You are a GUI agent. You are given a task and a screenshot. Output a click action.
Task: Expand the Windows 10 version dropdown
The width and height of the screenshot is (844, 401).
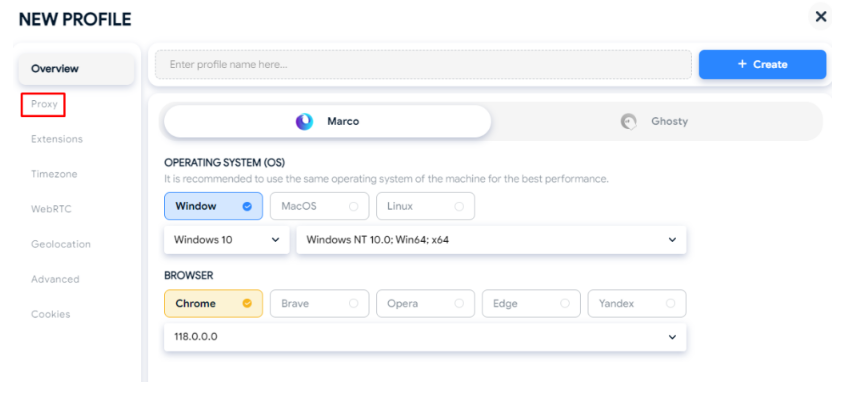[226, 240]
